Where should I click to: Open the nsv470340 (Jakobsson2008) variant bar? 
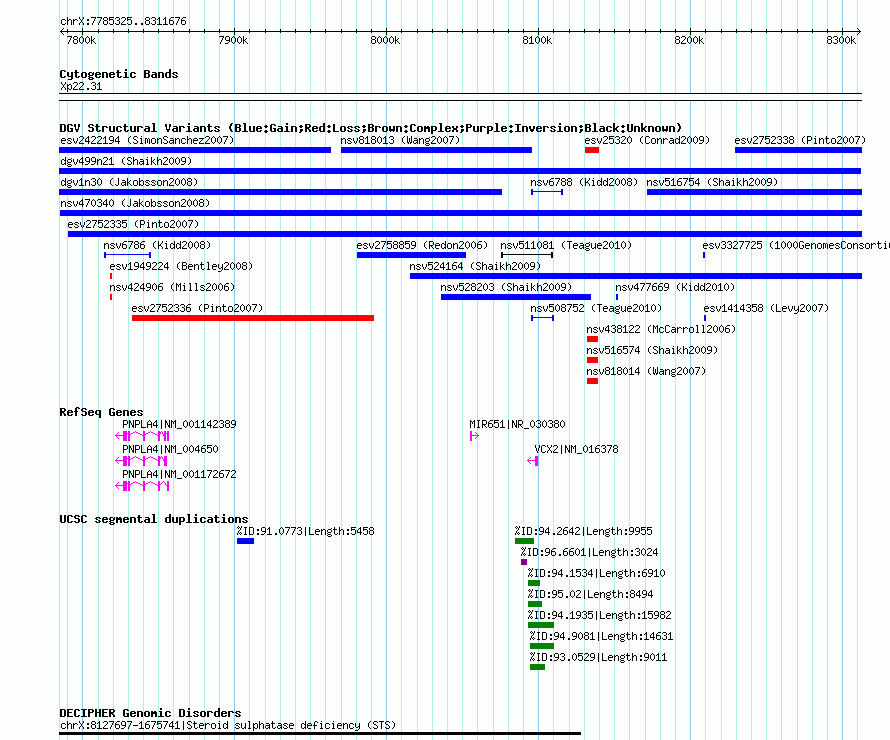click(460, 213)
